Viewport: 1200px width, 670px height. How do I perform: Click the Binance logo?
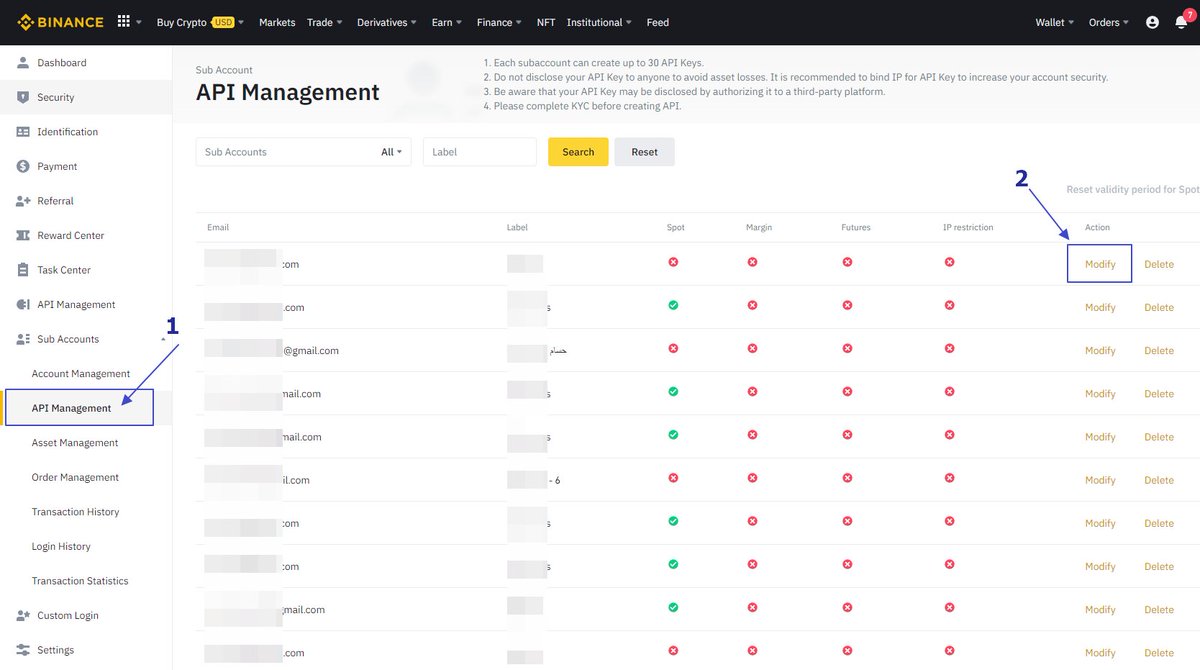tap(59, 22)
